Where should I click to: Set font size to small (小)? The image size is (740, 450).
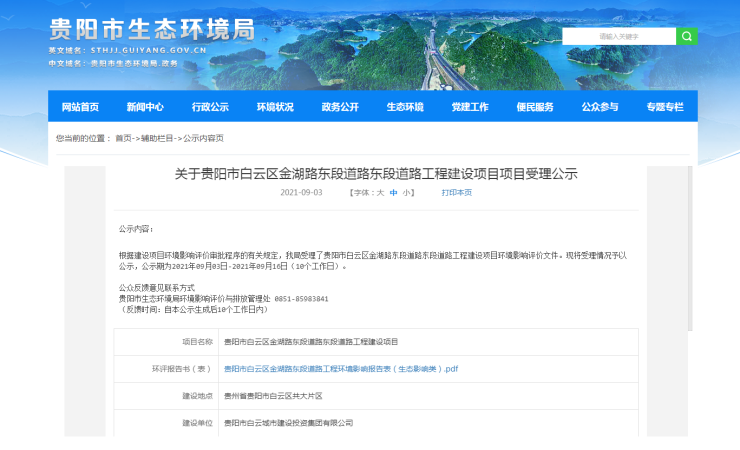[x=407, y=192]
